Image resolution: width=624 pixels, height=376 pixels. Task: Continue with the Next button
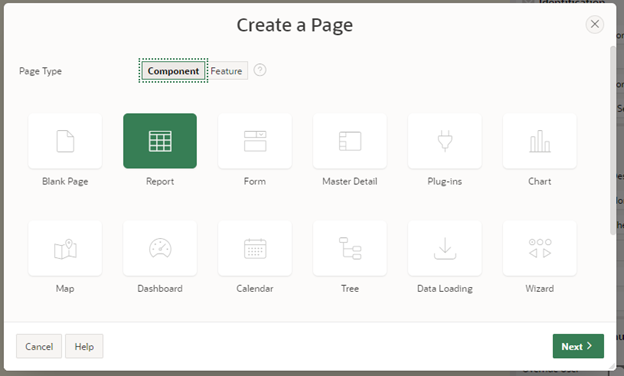[578, 346]
